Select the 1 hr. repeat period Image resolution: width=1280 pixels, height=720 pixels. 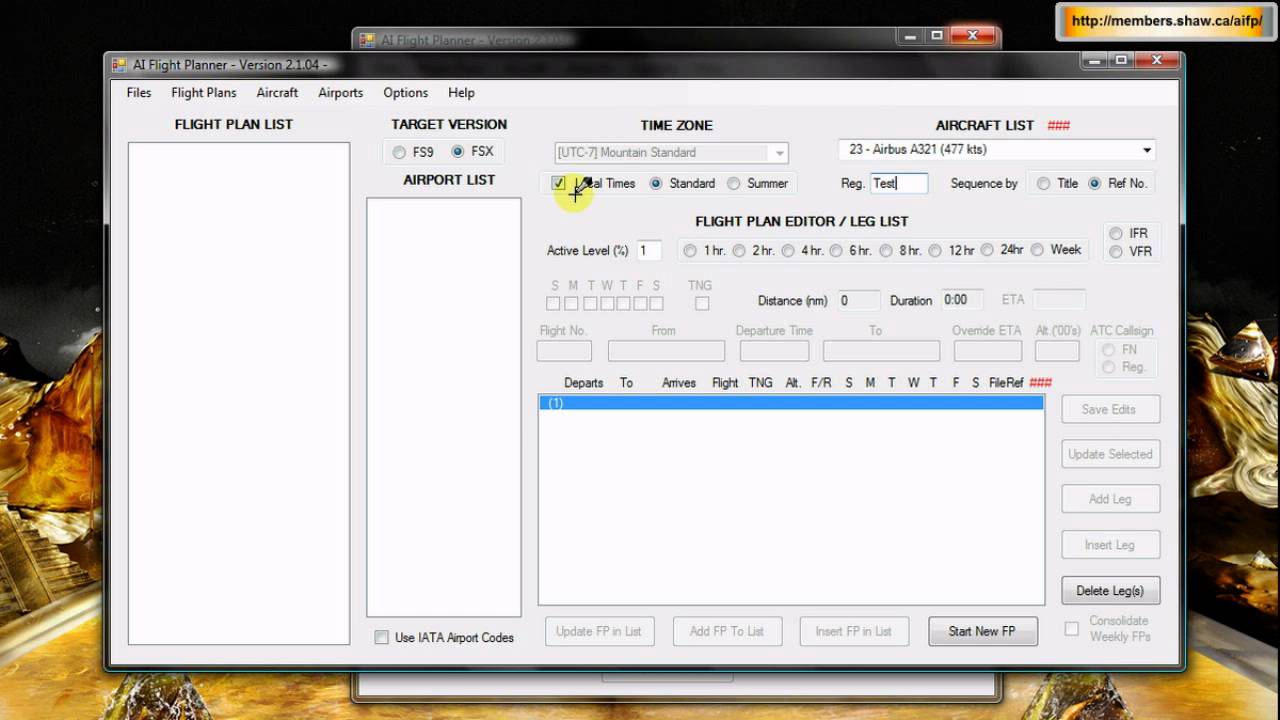point(690,250)
